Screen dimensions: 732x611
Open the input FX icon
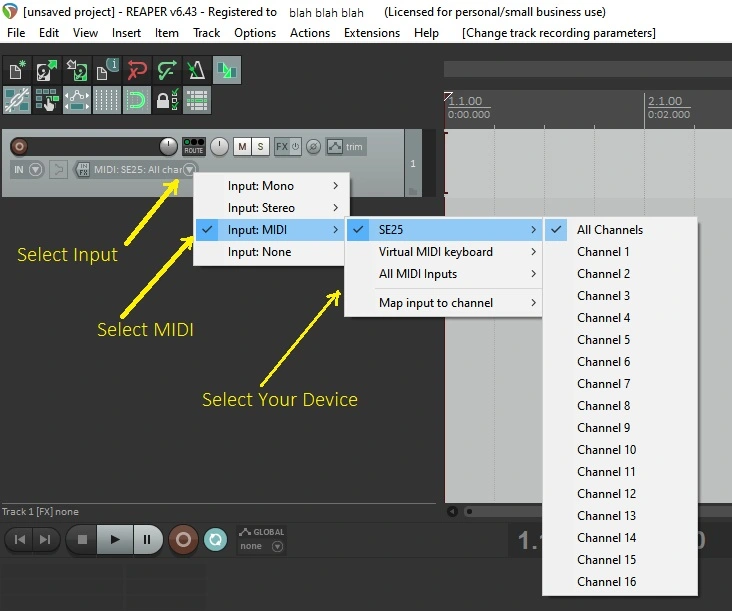pyautogui.click(x=84, y=169)
